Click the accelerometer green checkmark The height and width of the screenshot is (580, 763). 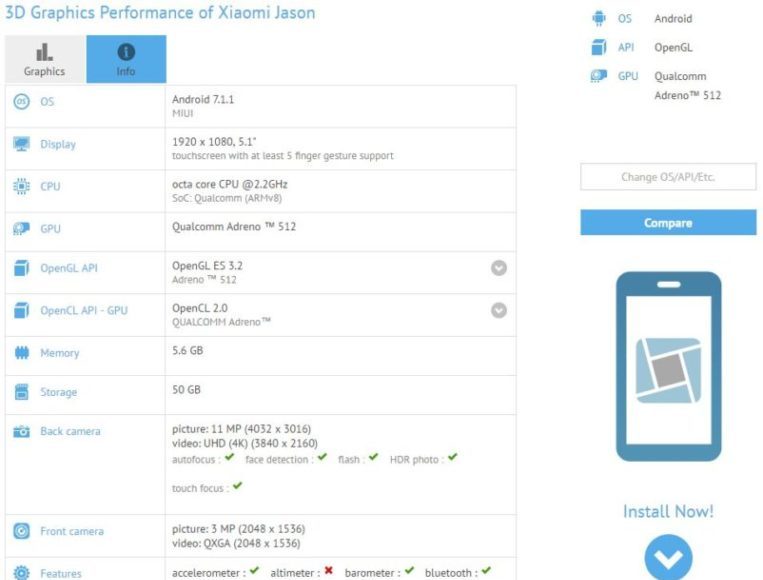[254, 571]
